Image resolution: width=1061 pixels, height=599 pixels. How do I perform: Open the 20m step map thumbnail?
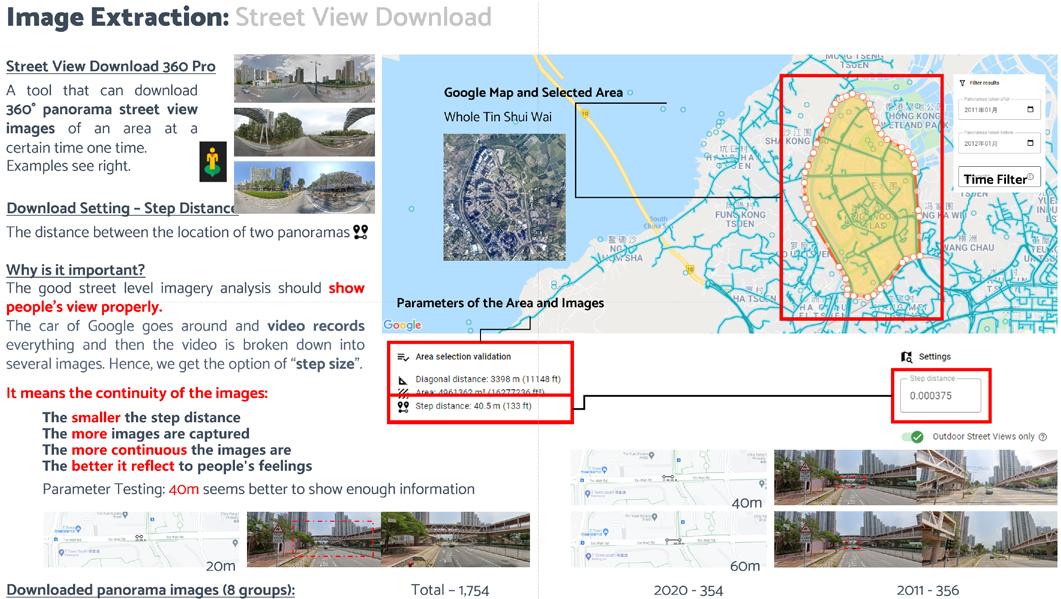(x=141, y=539)
